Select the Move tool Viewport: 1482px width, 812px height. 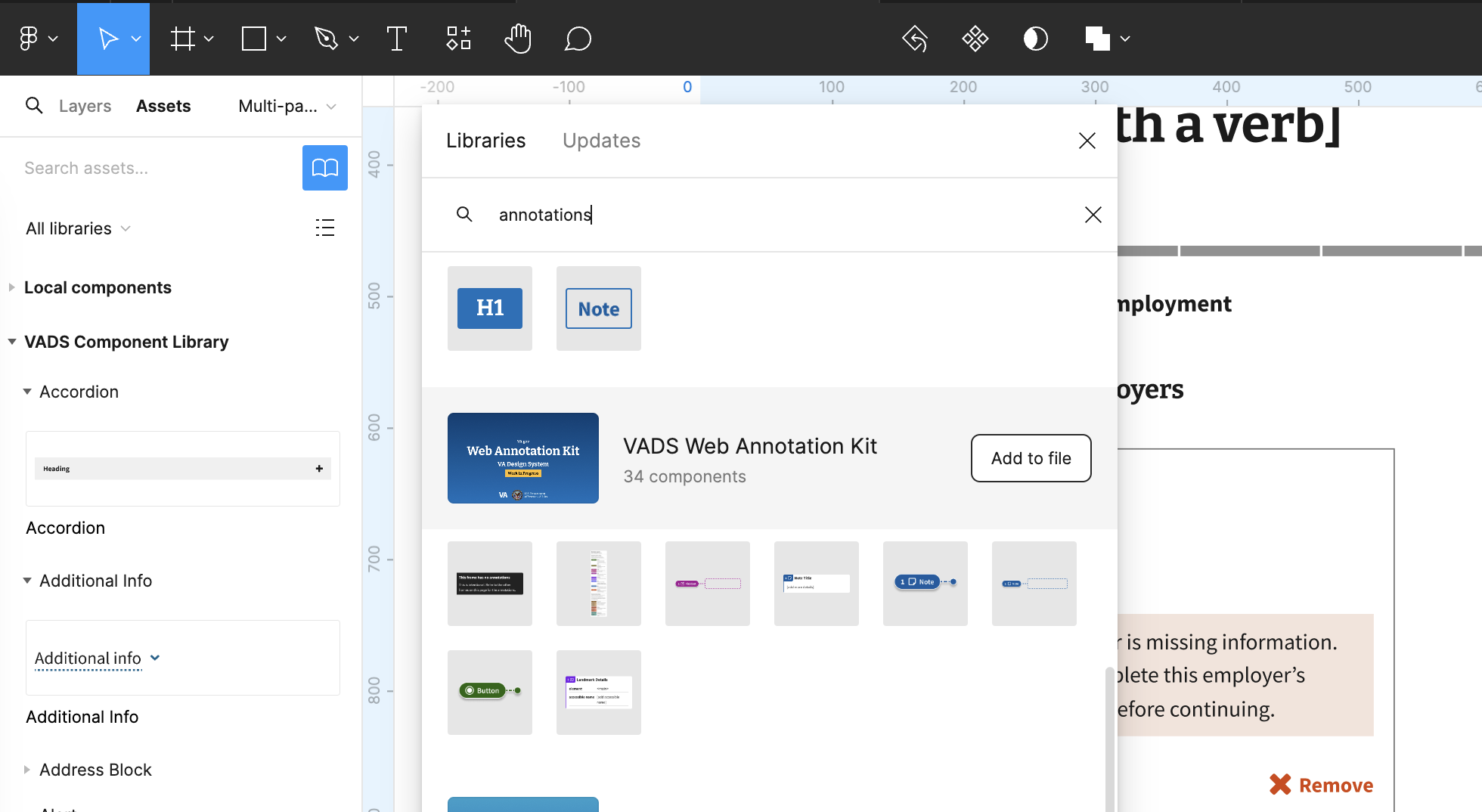107,38
